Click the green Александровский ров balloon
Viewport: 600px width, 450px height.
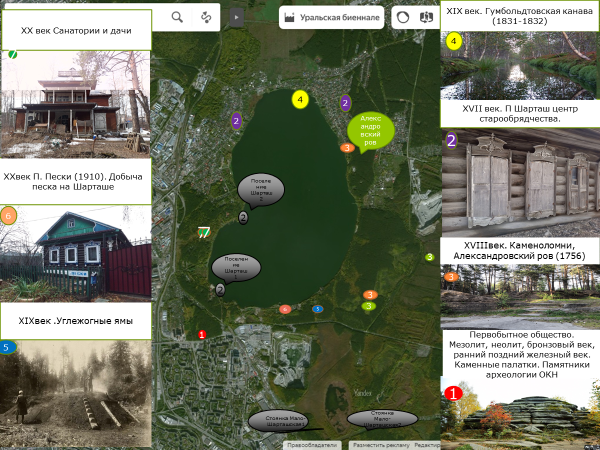[x=370, y=131]
